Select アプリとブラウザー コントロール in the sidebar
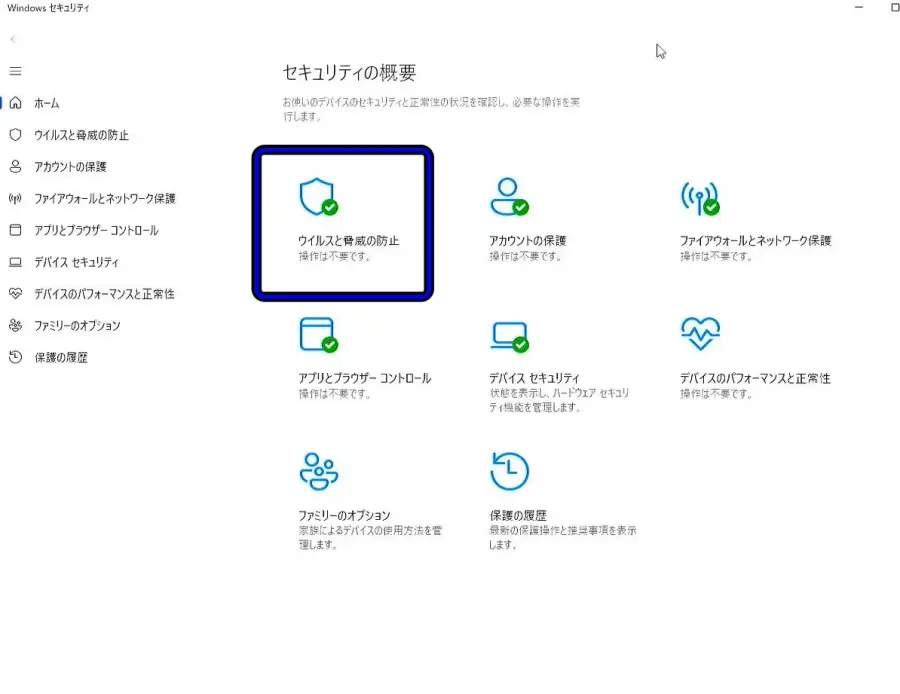Viewport: 900px width, 694px height. click(x=96, y=230)
